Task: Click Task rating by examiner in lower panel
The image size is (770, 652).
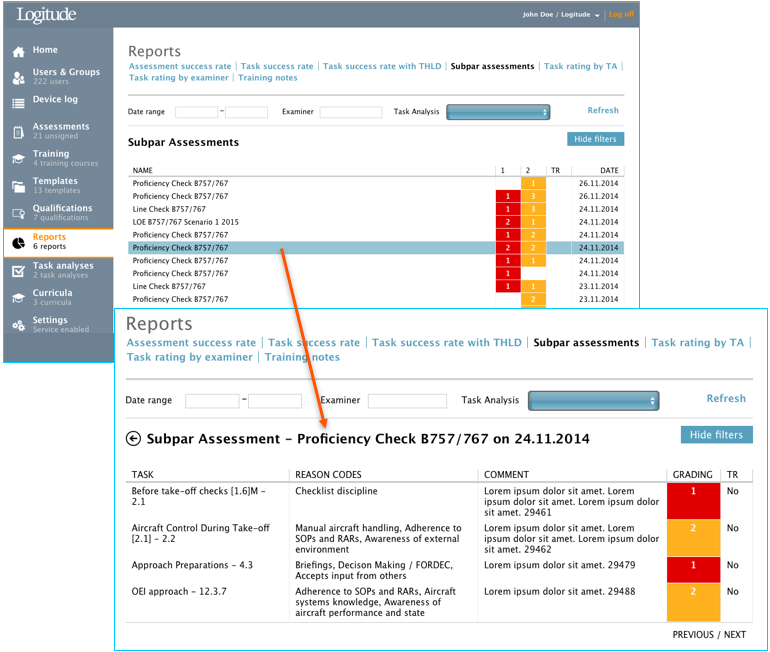Action: 190,357
